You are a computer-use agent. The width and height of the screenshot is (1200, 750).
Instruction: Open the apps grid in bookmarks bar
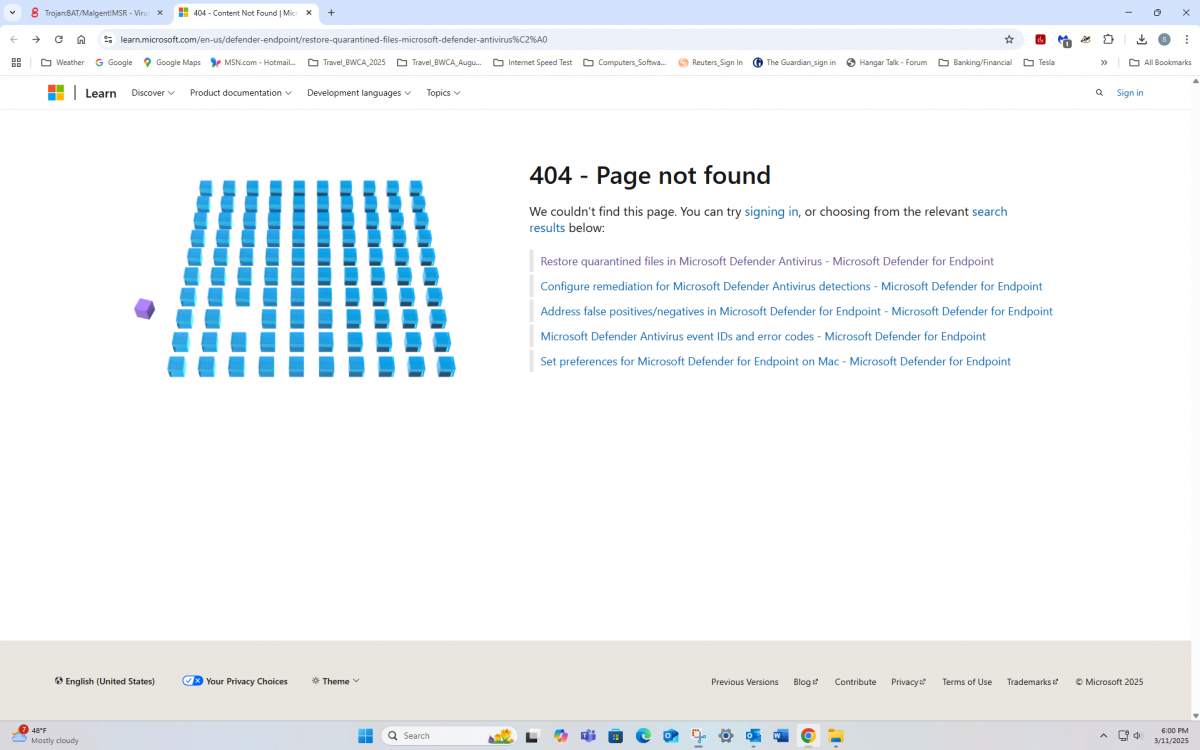tap(16, 62)
